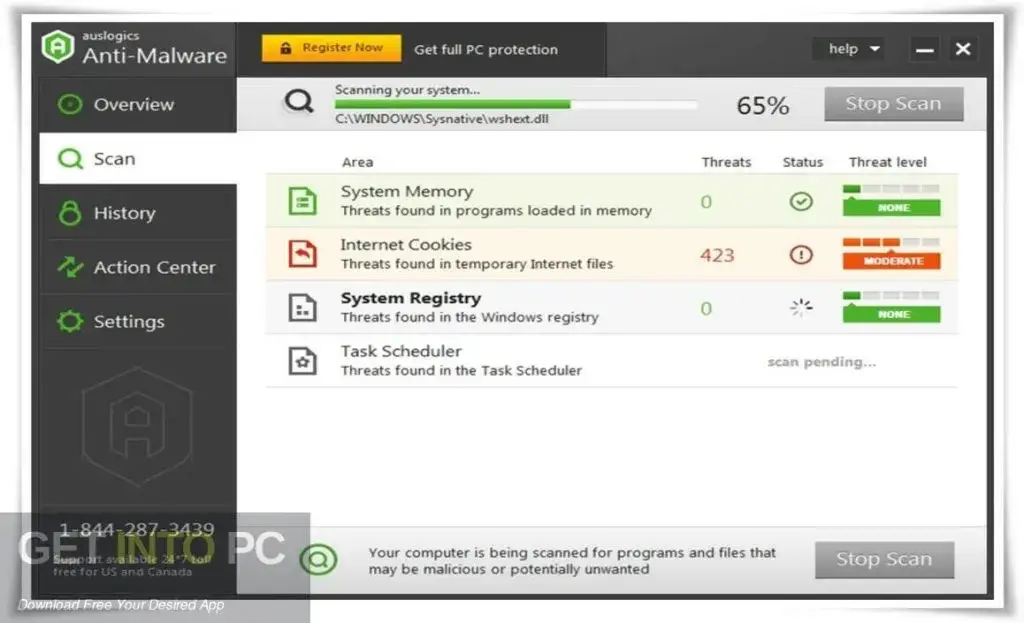The height and width of the screenshot is (623, 1024).
Task: Click the Task Scheduler area icon
Action: coord(303,361)
